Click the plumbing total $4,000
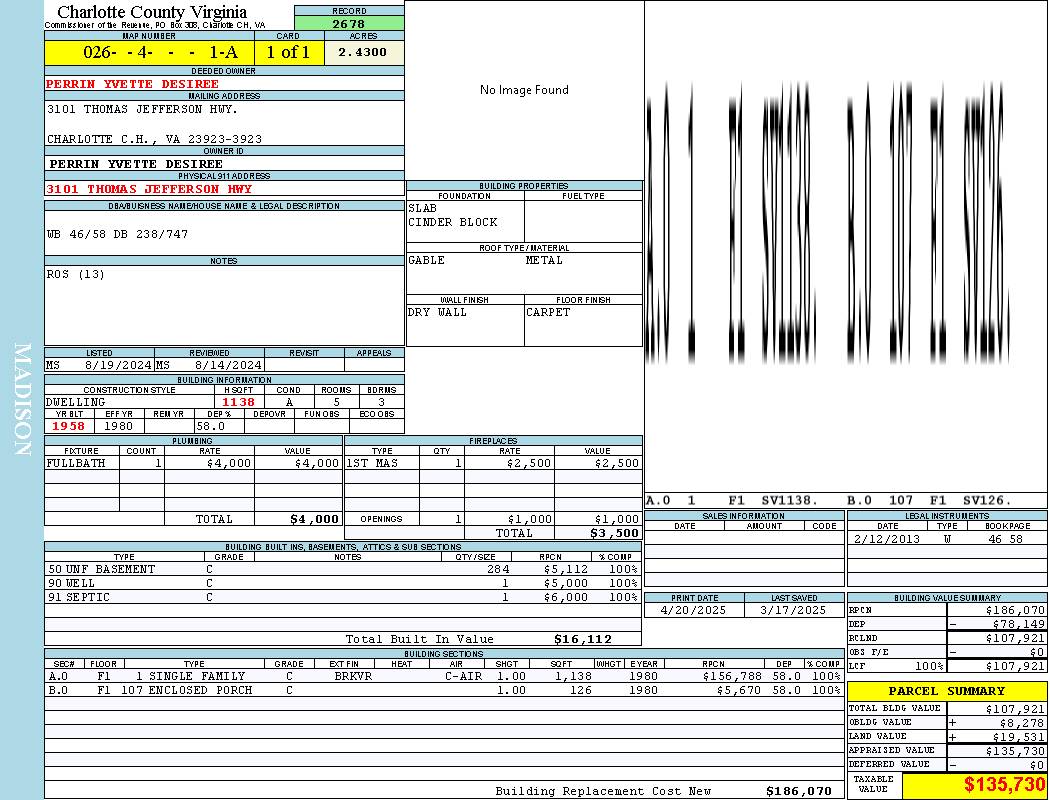 coord(315,519)
